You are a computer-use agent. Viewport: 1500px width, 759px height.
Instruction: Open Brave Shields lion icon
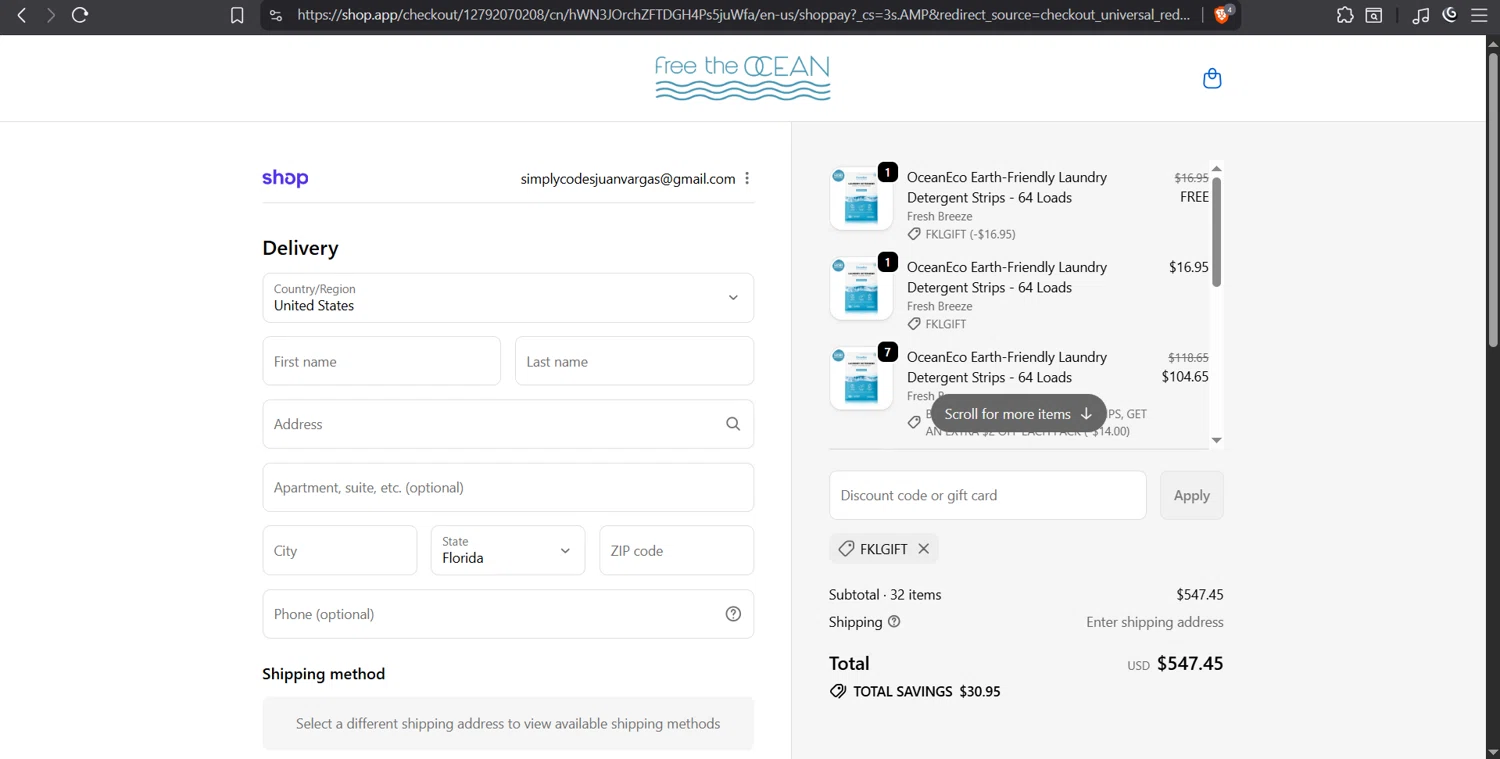tap(1222, 14)
